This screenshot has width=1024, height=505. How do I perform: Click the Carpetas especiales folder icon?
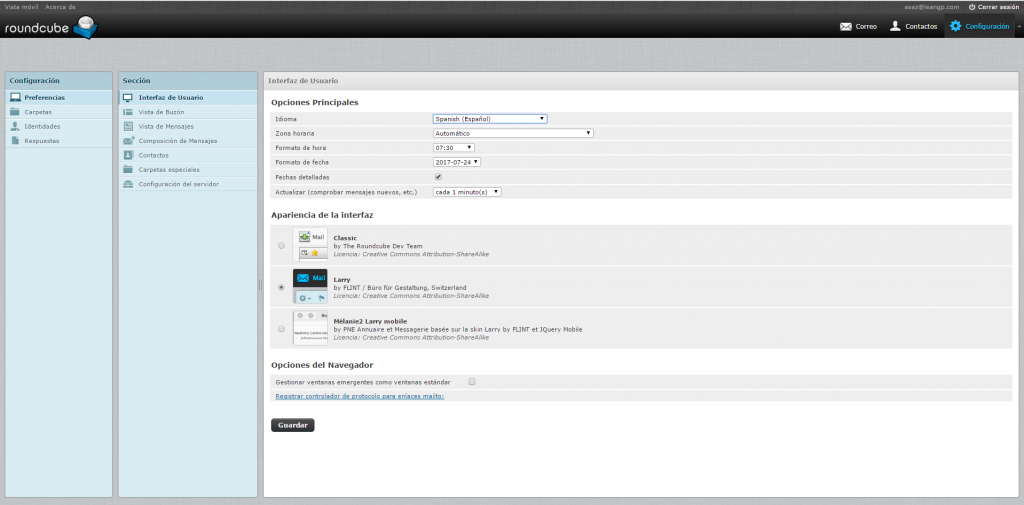128,170
